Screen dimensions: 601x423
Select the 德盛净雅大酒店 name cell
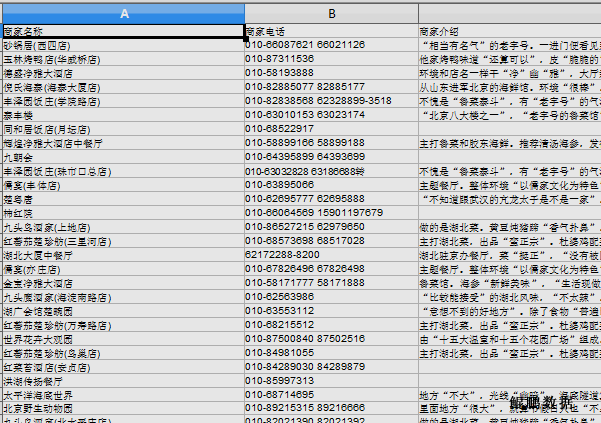pos(123,73)
